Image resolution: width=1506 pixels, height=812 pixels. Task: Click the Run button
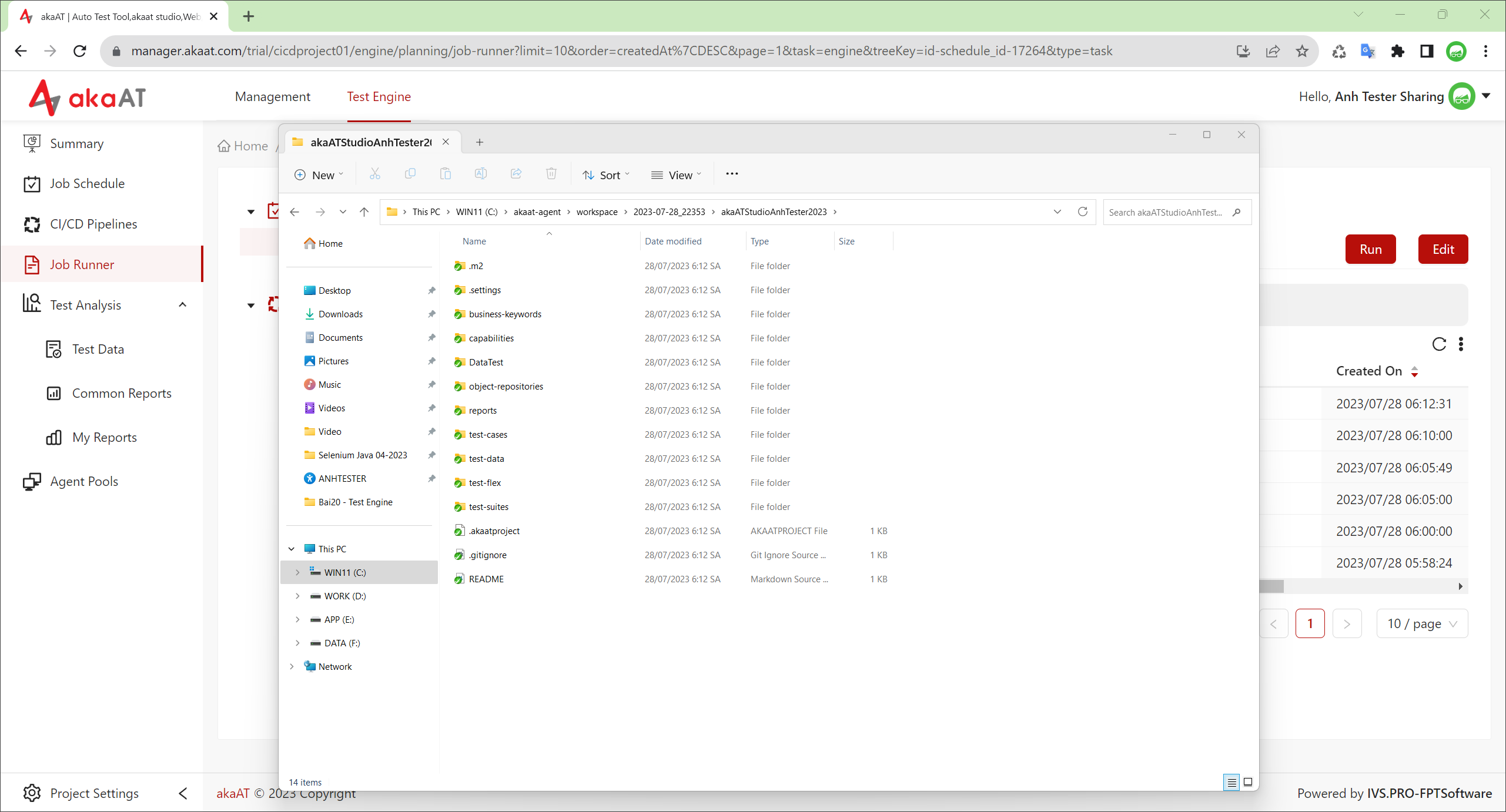1370,249
